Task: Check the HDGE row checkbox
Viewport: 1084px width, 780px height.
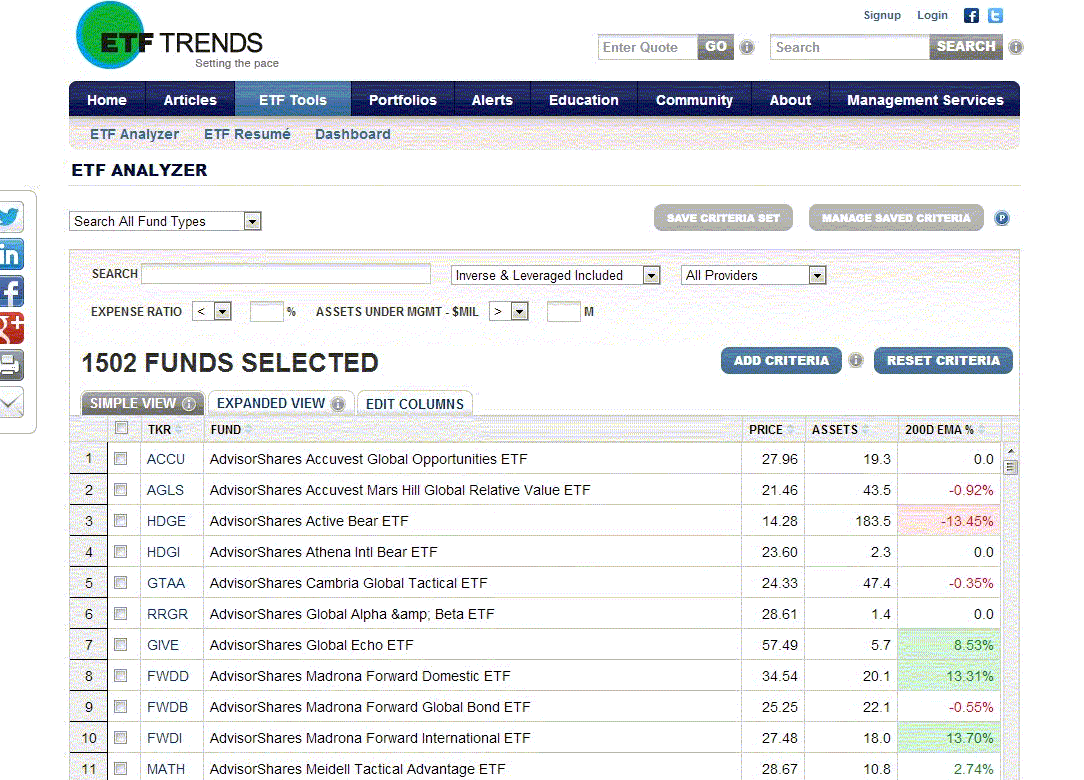Action: coord(121,521)
